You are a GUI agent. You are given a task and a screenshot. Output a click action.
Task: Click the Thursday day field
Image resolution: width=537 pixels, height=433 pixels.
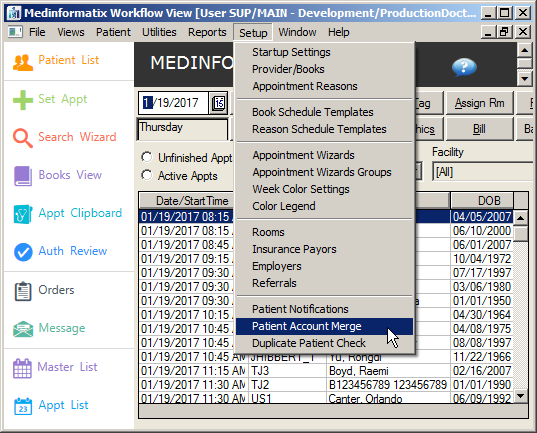click(x=183, y=129)
